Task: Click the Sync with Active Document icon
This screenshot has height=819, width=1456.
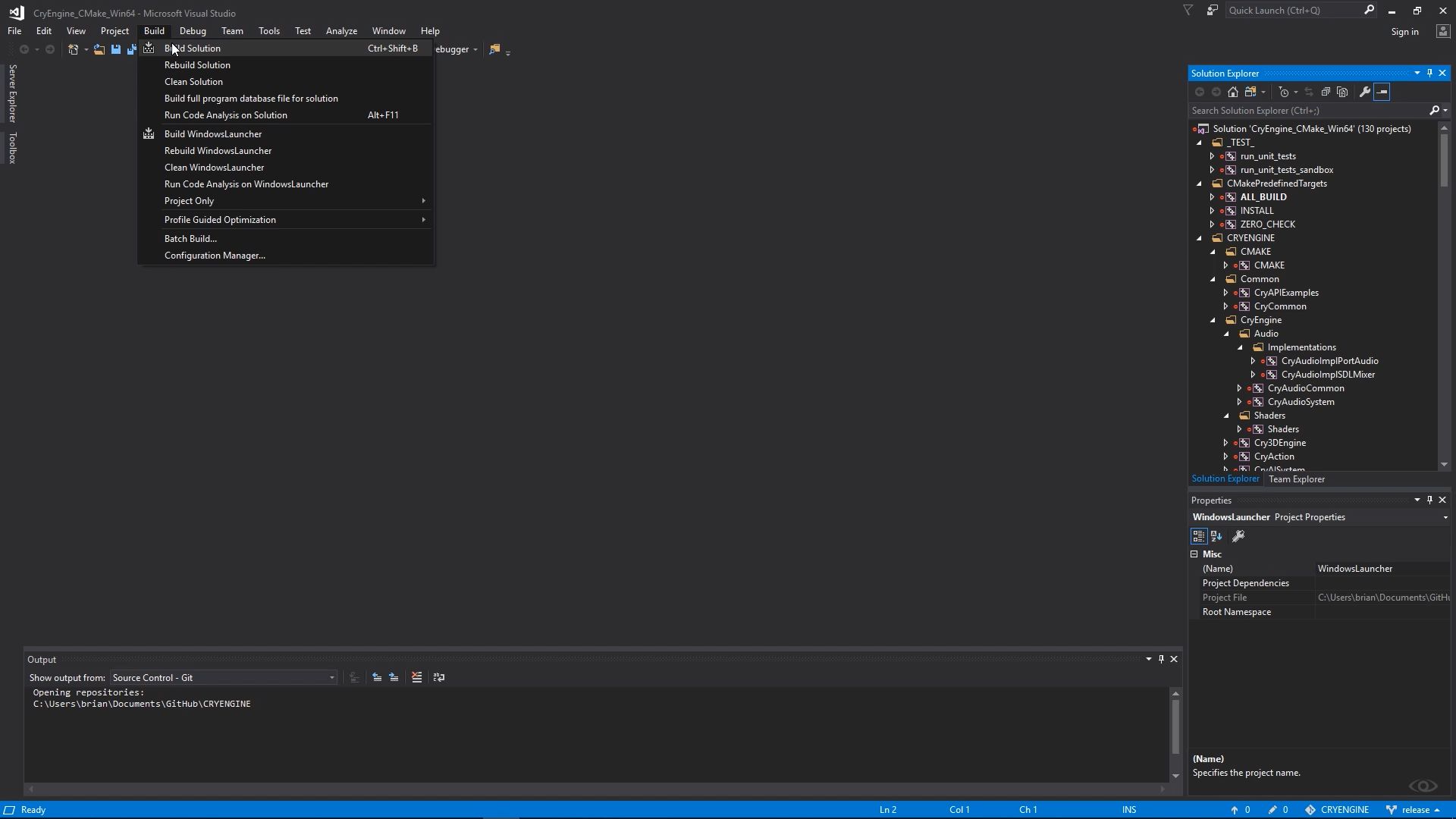Action: (x=1310, y=92)
